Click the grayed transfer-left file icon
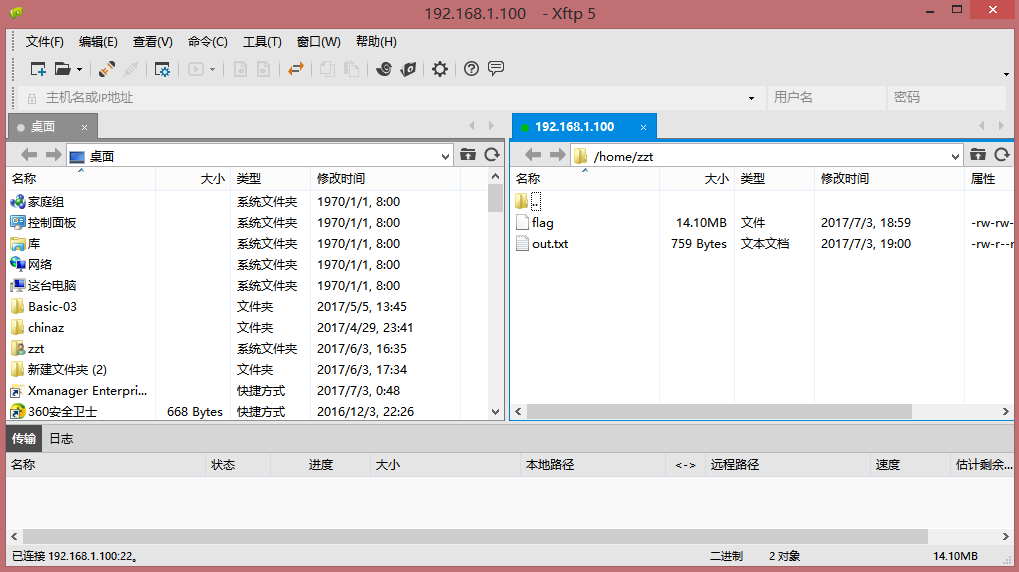This screenshot has width=1019, height=572. (240, 69)
